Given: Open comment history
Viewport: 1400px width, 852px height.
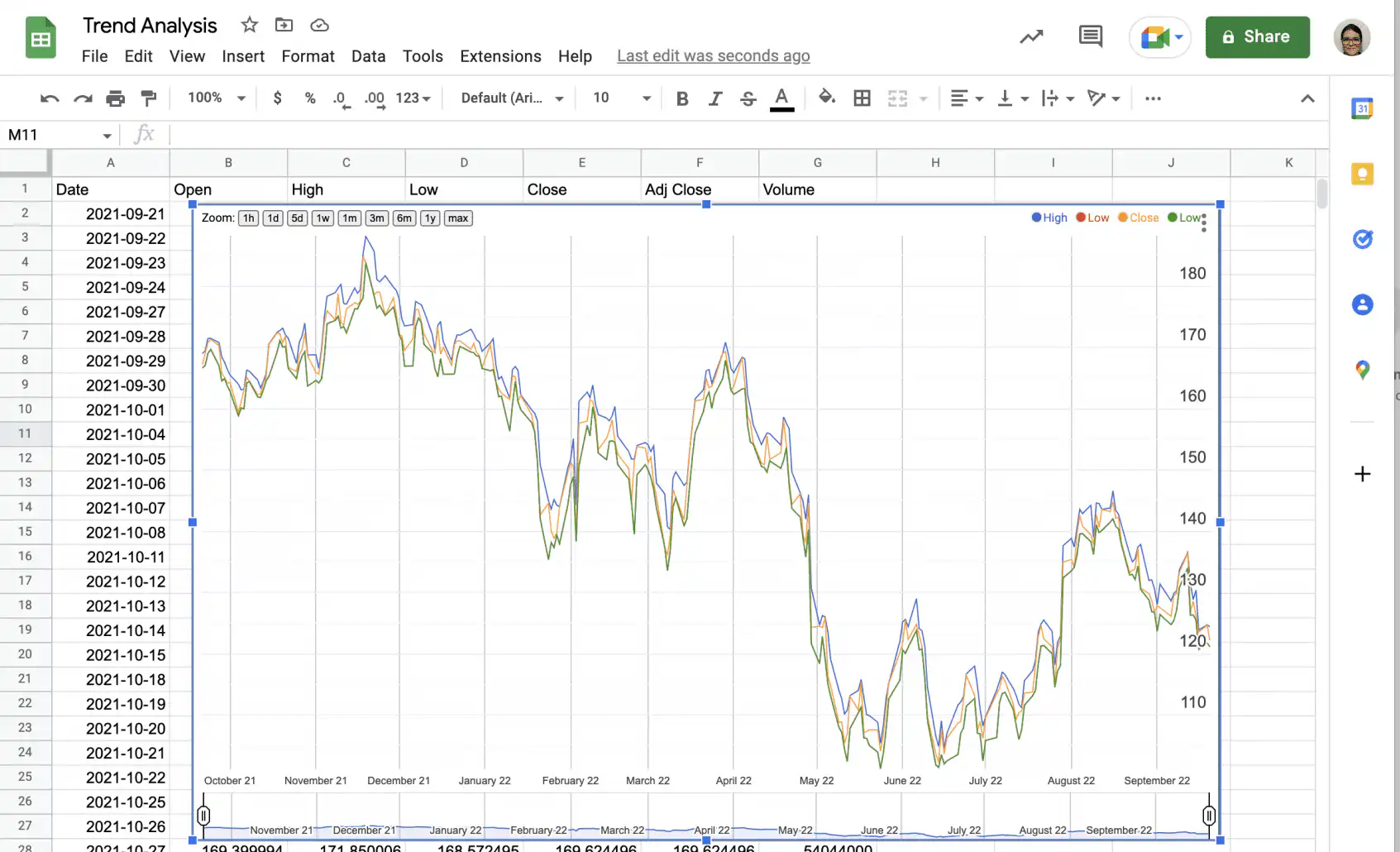Looking at the screenshot, I should click(x=1091, y=36).
